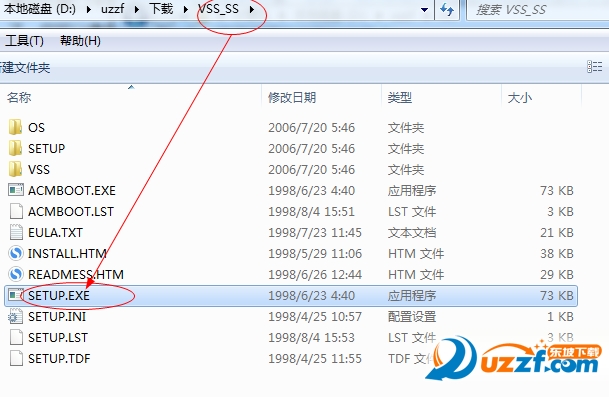This screenshot has width=609, height=397.
Task: Select the file name SETUP.LST
Action: (58, 337)
